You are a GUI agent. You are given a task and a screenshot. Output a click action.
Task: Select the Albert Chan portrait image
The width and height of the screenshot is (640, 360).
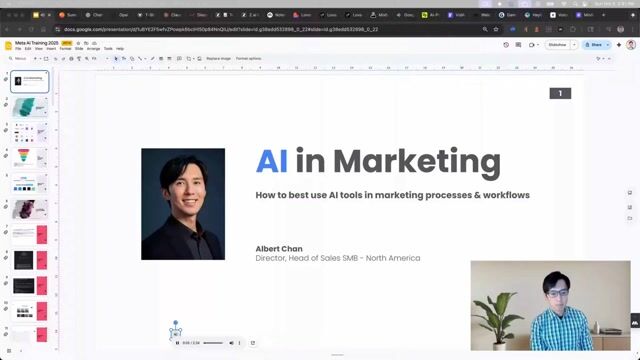click(183, 204)
